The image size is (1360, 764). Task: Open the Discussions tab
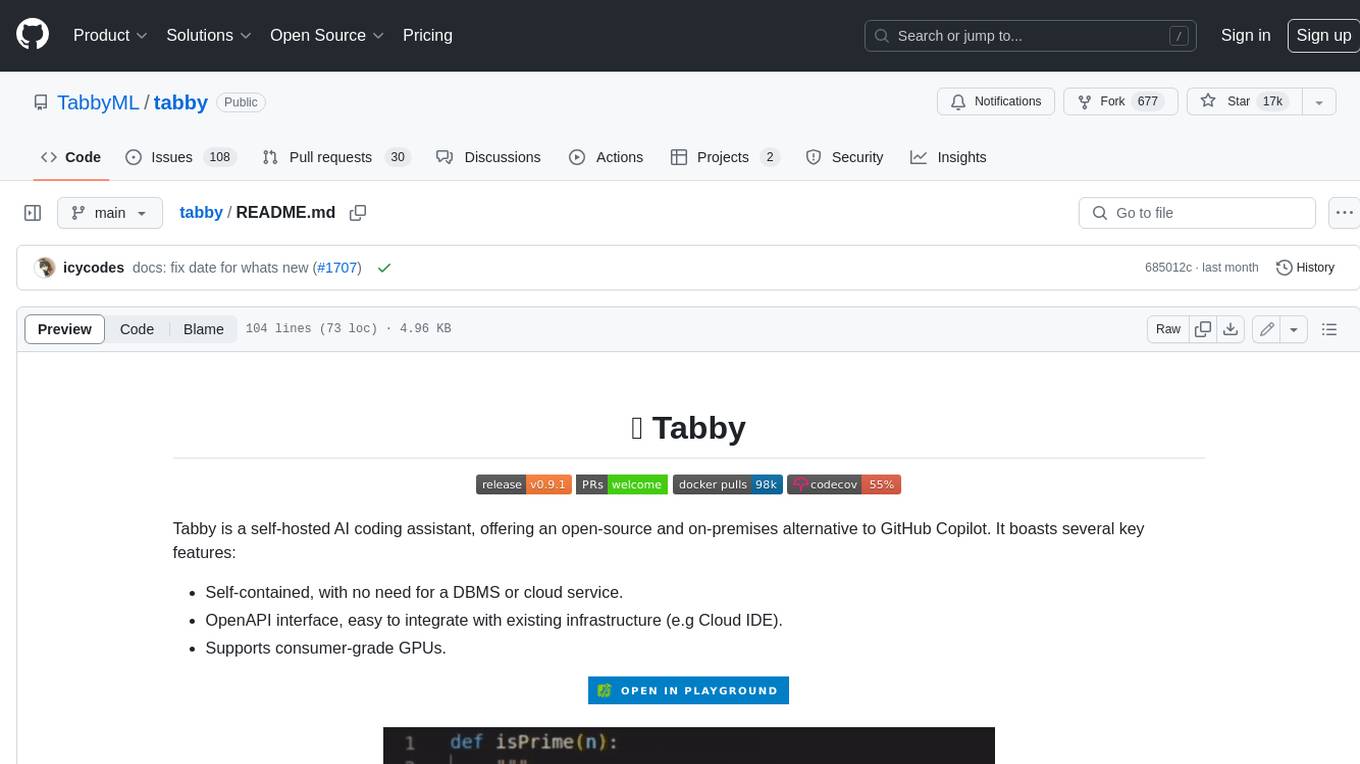pyautogui.click(x=489, y=157)
